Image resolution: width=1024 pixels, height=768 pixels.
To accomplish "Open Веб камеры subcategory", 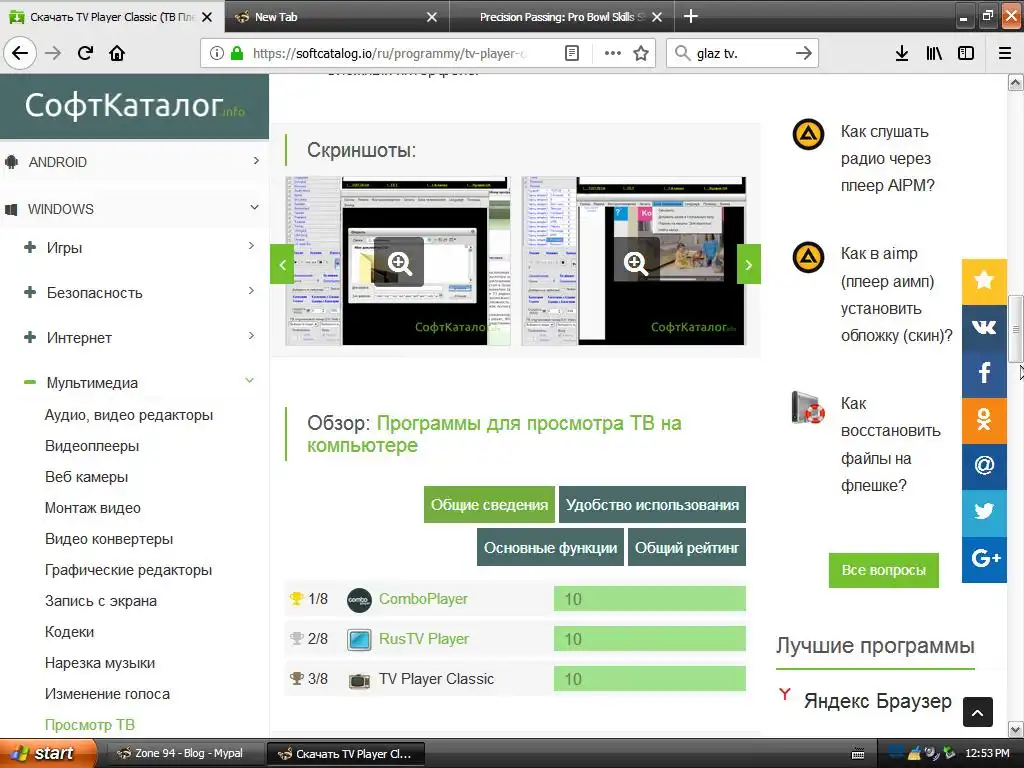I will pyautogui.click(x=86, y=477).
